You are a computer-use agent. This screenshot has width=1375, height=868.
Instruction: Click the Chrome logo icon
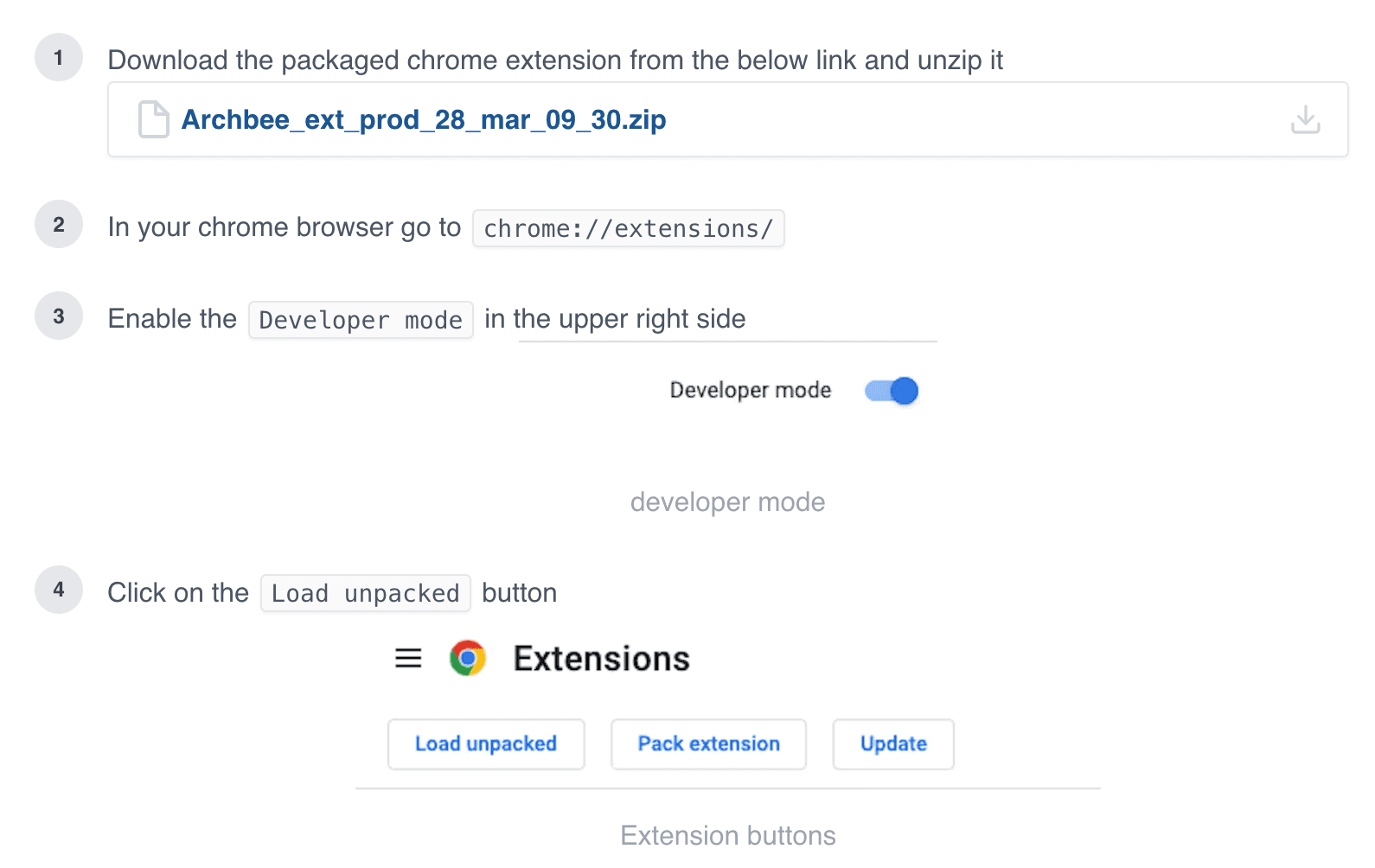pyautogui.click(x=468, y=659)
